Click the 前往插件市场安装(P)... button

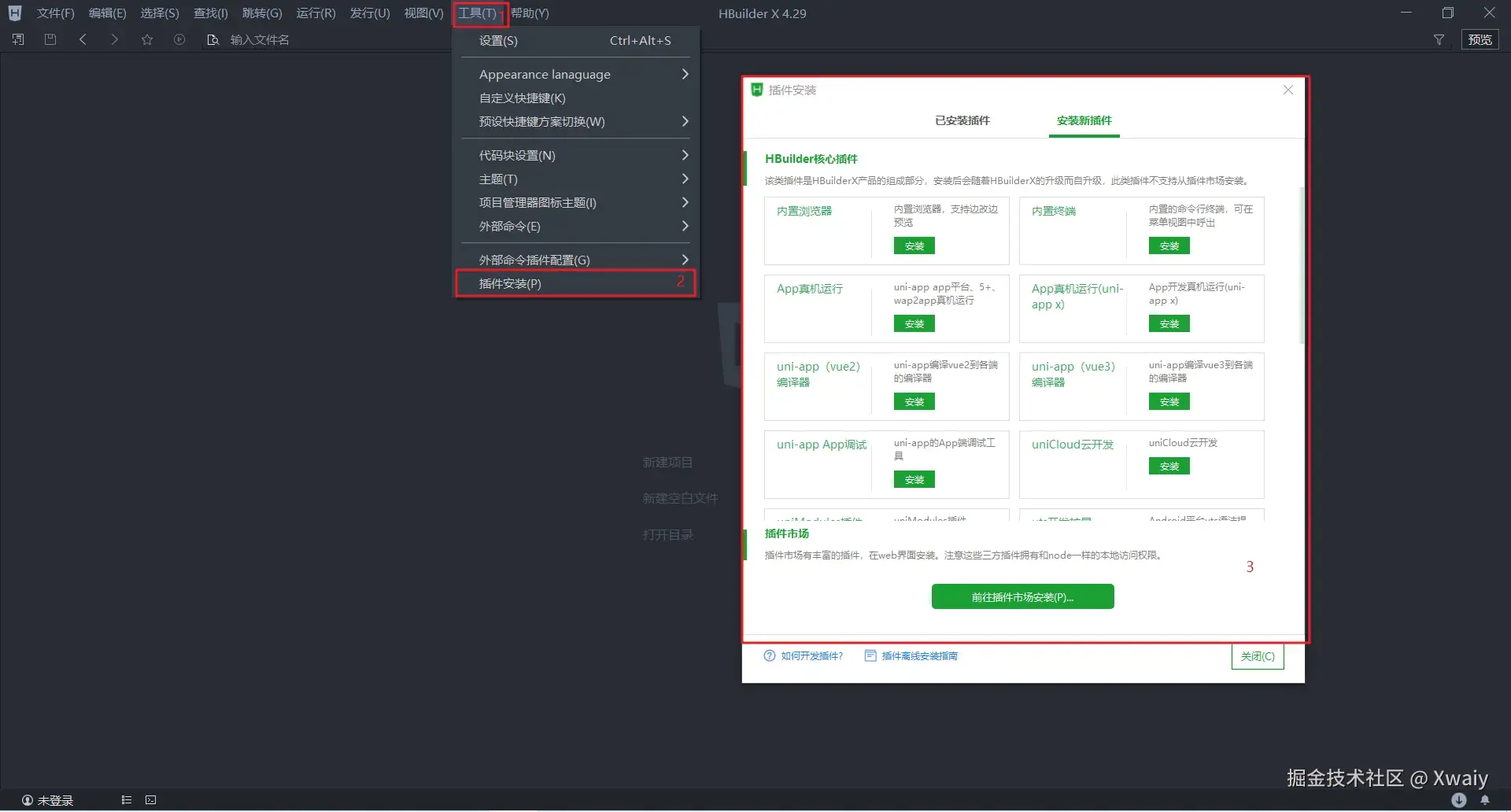[x=1022, y=596]
